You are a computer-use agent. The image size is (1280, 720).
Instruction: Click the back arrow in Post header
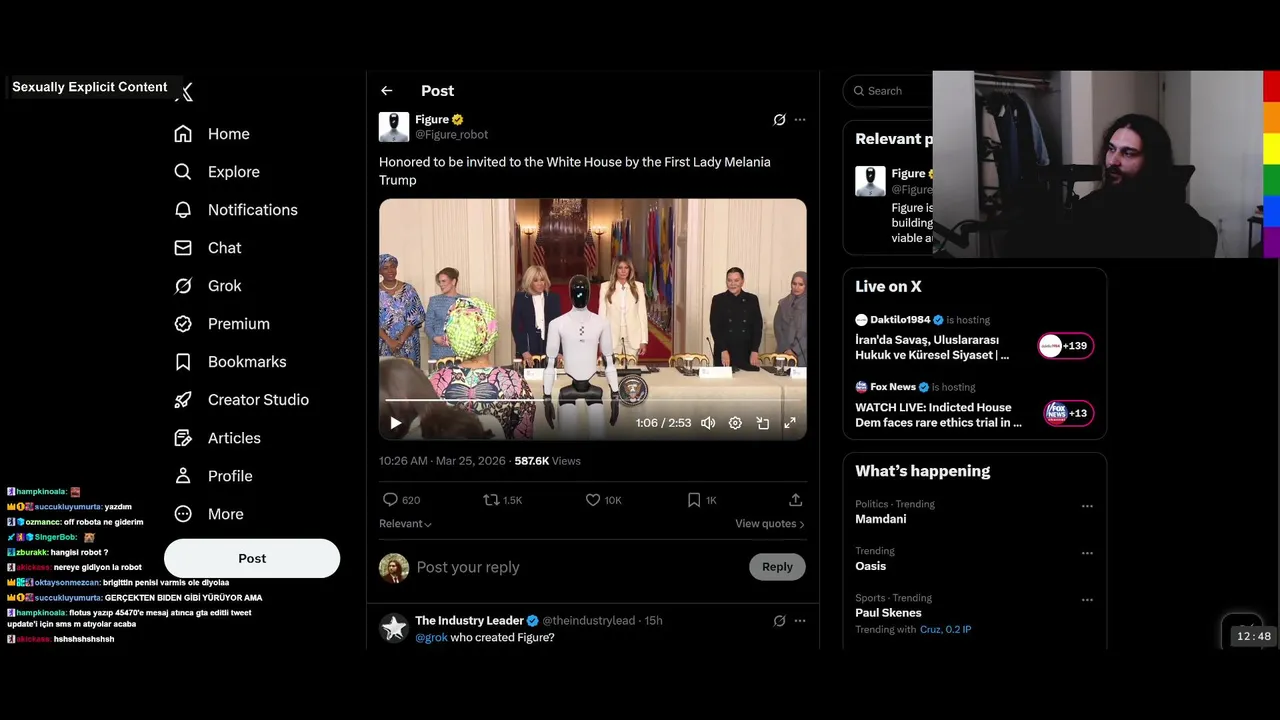pyautogui.click(x=387, y=91)
